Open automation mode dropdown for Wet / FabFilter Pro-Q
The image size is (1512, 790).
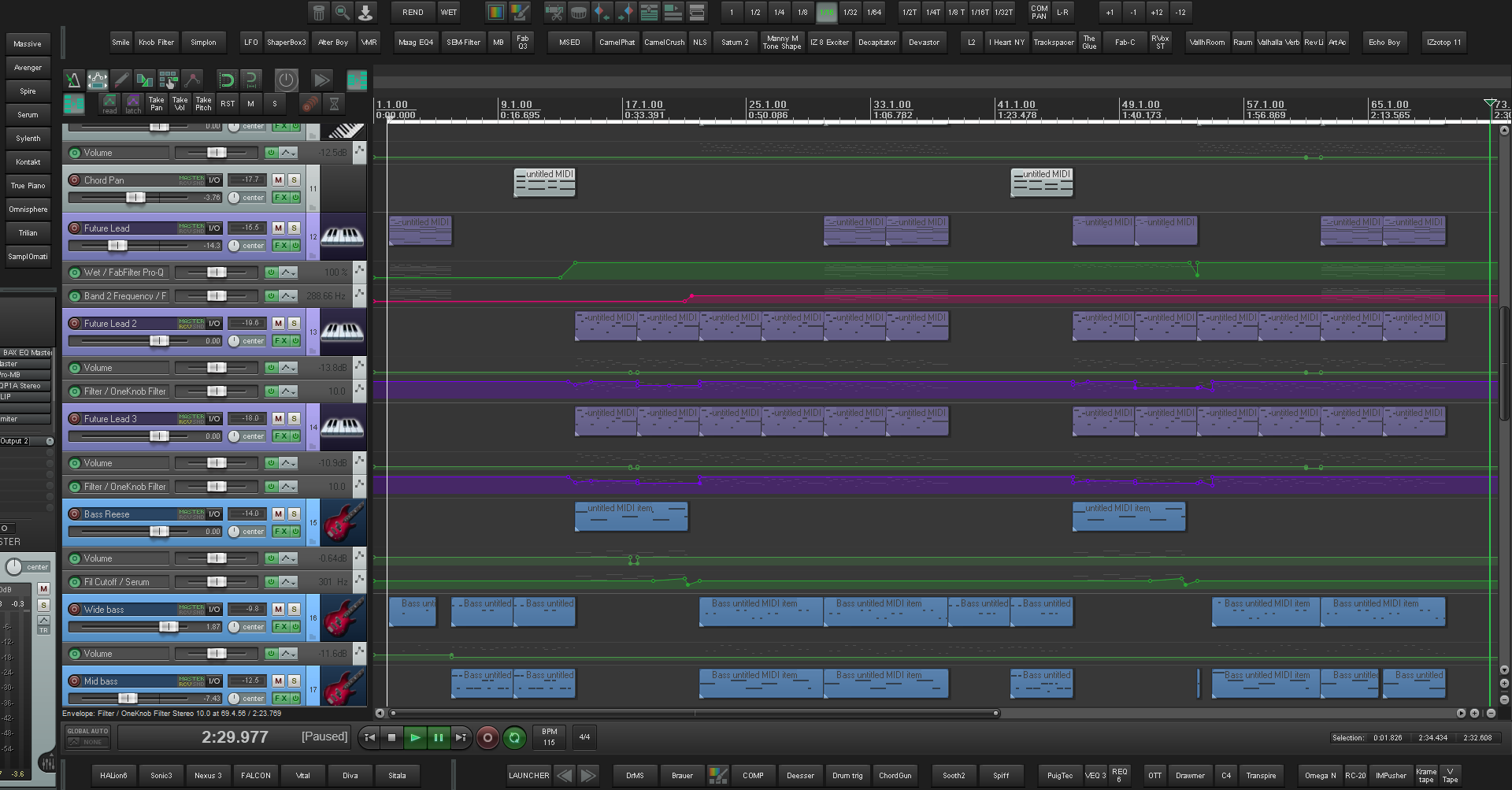point(288,273)
